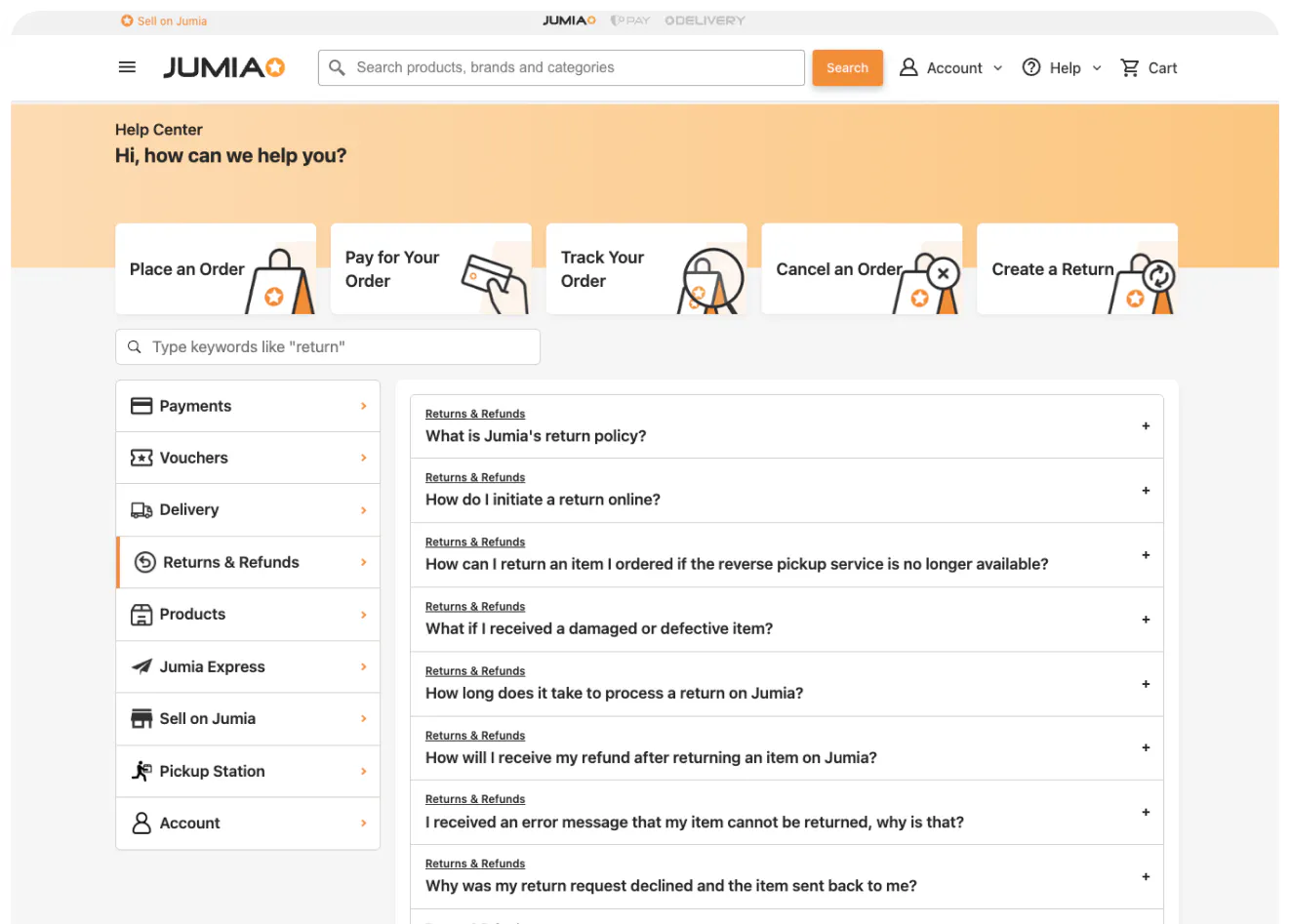Click the Account person icon in sidebar
This screenshot has height=924, width=1290.
pyautogui.click(x=141, y=824)
